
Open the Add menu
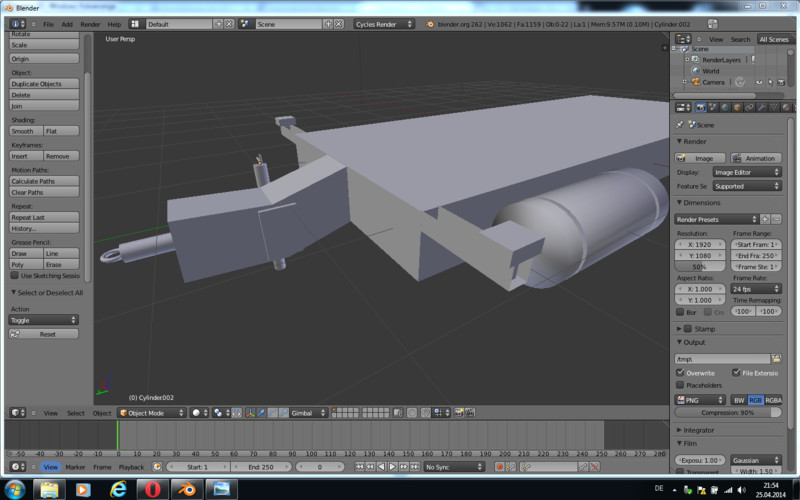coord(67,24)
